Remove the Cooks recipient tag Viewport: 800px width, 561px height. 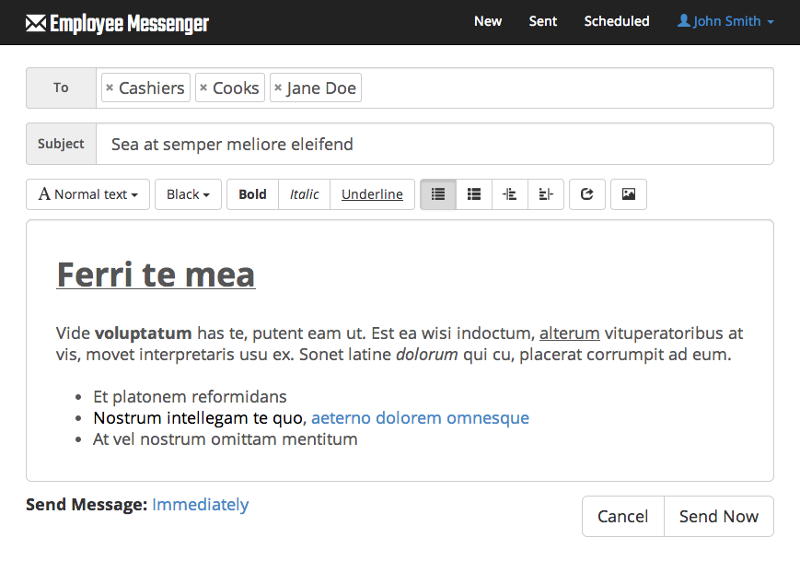(204, 88)
